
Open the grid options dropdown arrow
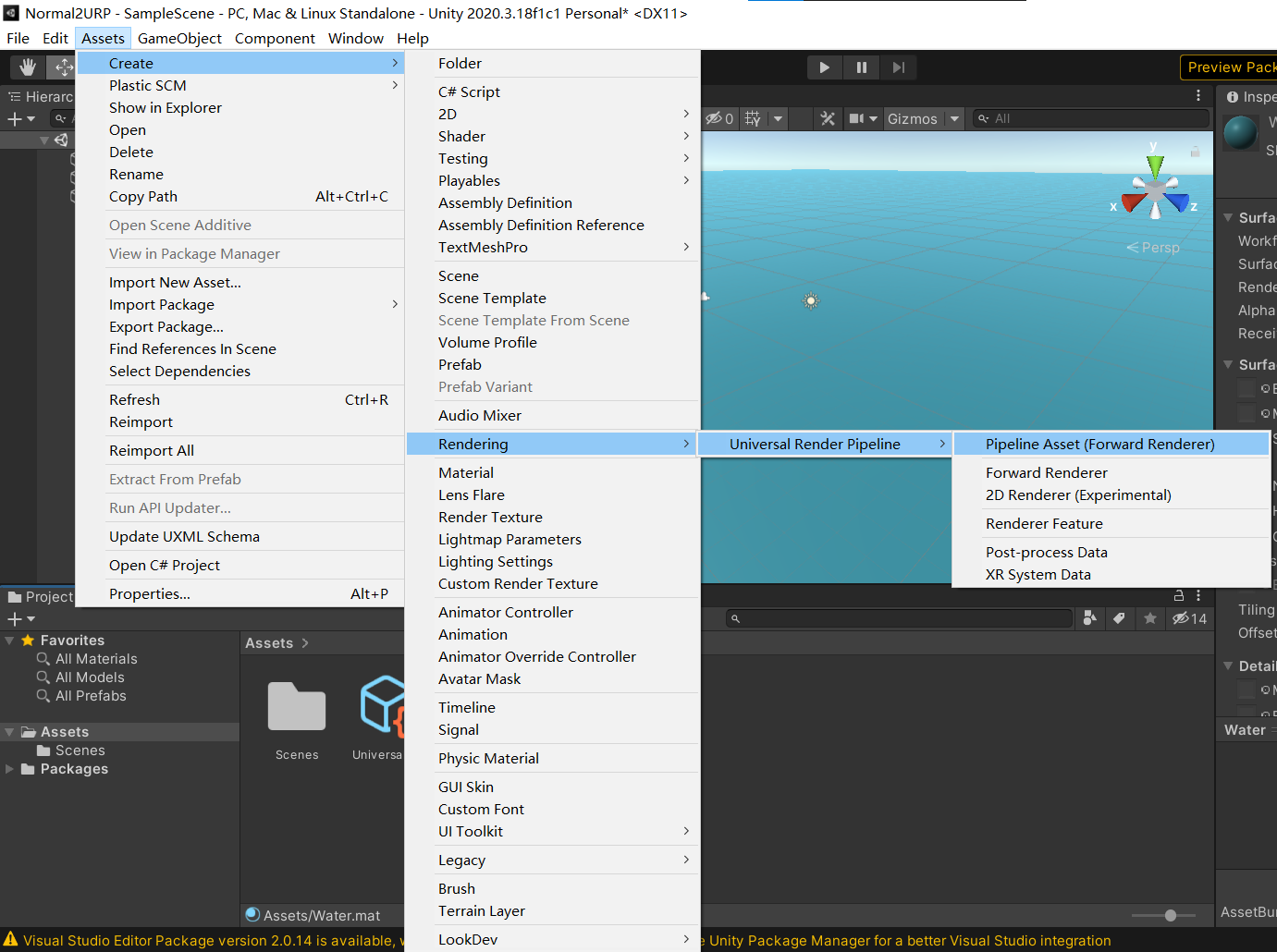click(778, 118)
